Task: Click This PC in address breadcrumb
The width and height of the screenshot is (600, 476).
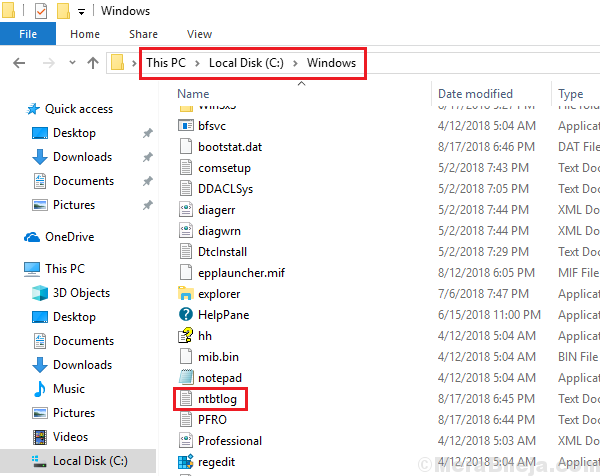Action: (166, 63)
